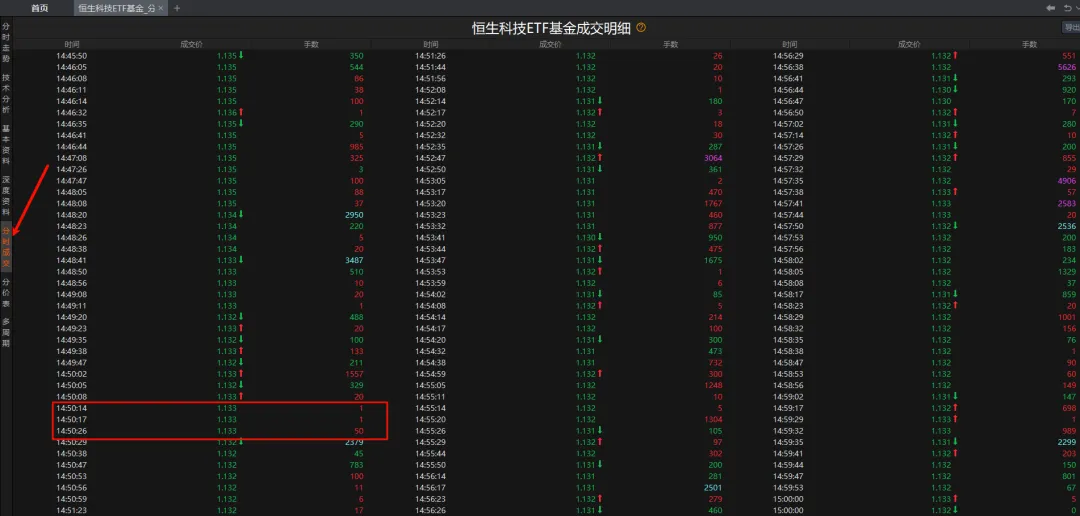
Task: Click the first column 成交价 header
Action: point(191,45)
